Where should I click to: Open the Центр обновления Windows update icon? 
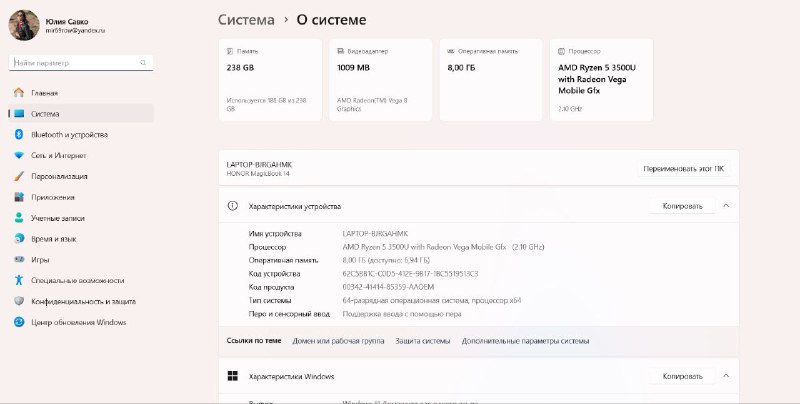click(x=19, y=322)
